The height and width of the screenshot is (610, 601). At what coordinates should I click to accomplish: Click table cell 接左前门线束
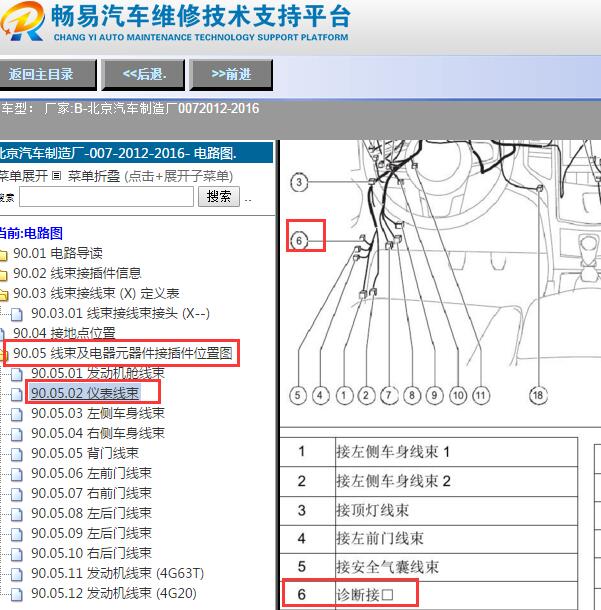(456, 539)
